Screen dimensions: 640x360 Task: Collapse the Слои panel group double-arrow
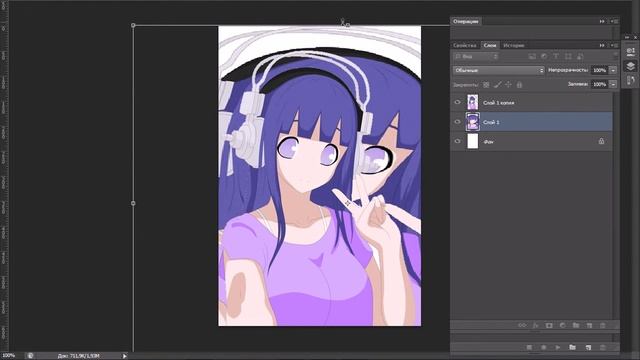coord(602,45)
